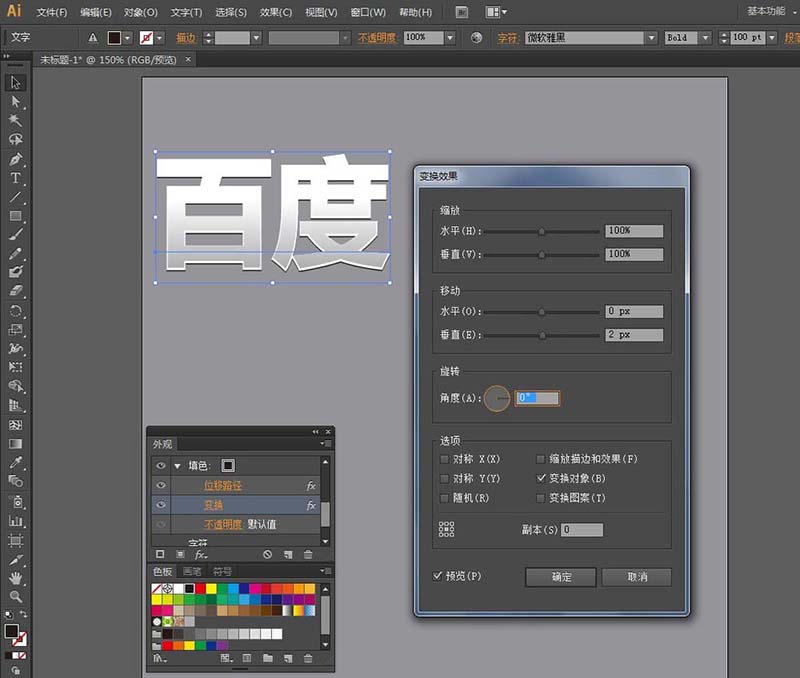Toggle 预览(P) preview checkbox
Image resolution: width=800 pixels, height=678 pixels.
pos(437,576)
